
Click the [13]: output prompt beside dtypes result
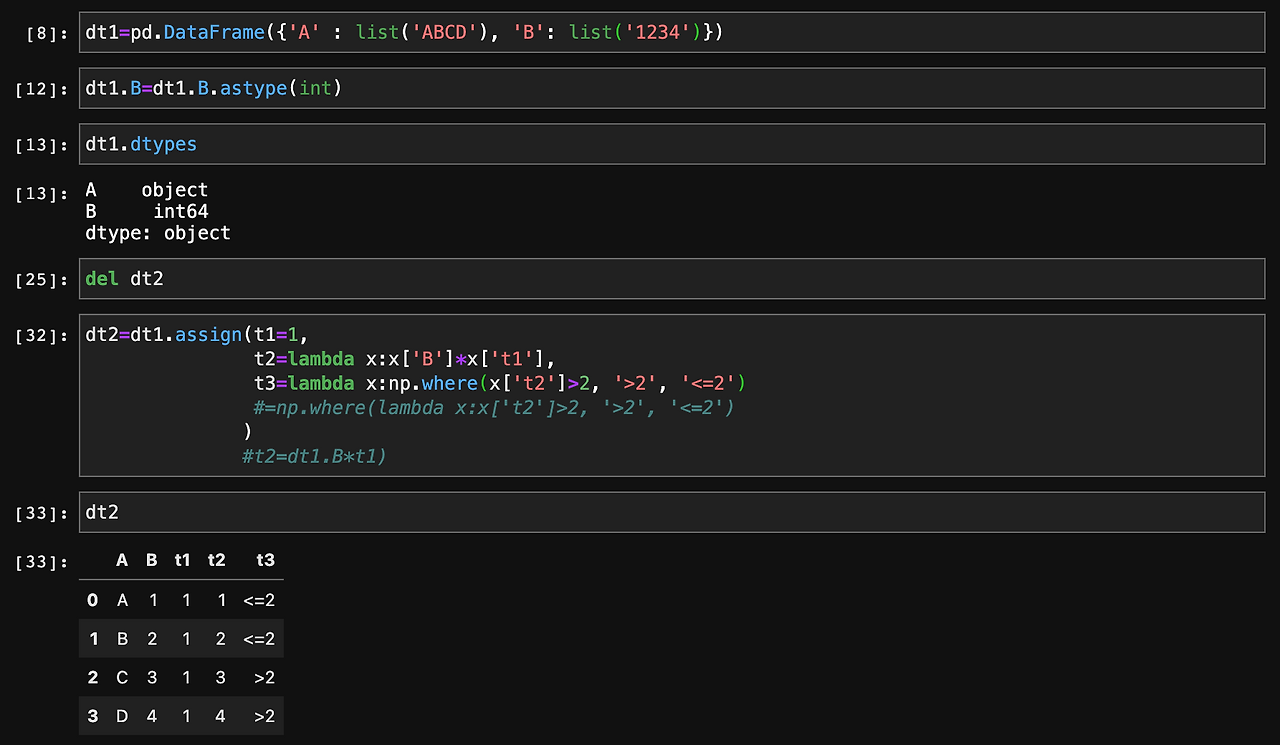pos(42,193)
